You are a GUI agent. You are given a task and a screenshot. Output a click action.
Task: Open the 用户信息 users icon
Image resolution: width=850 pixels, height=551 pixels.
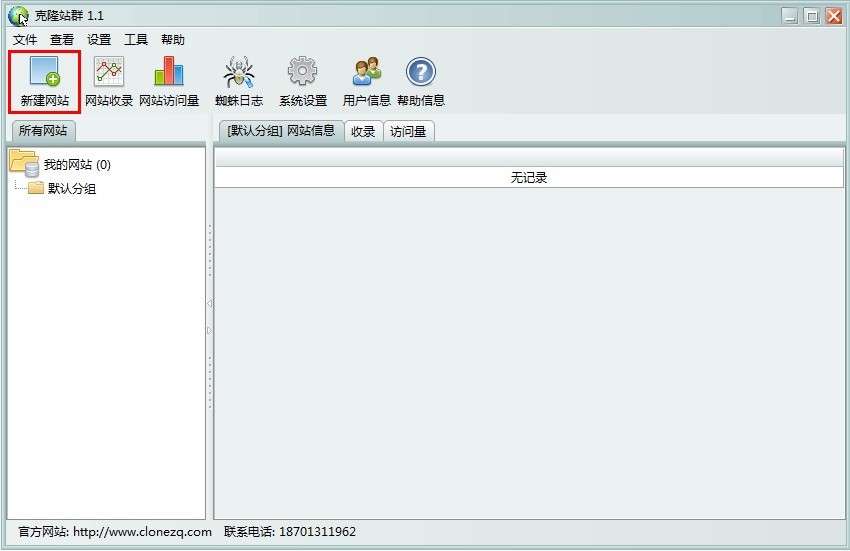366,71
